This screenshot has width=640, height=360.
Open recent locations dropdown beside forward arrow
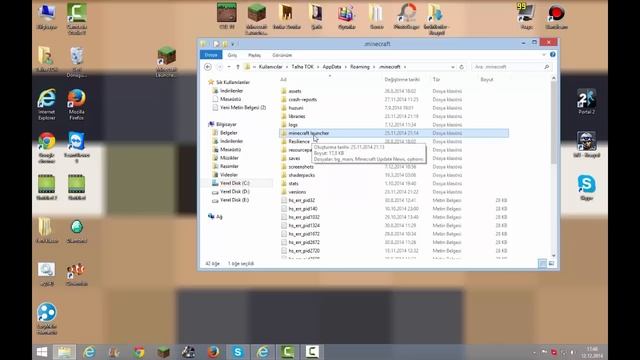(x=229, y=67)
